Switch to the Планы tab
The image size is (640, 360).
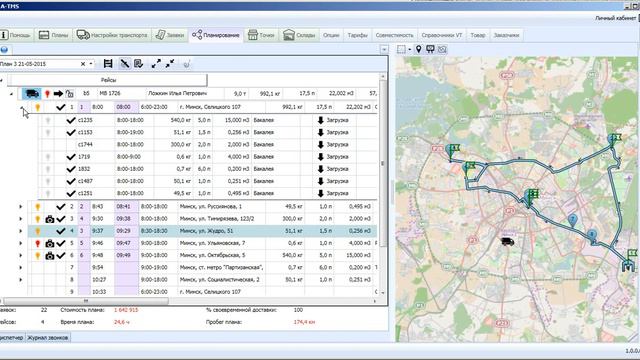coord(53,35)
